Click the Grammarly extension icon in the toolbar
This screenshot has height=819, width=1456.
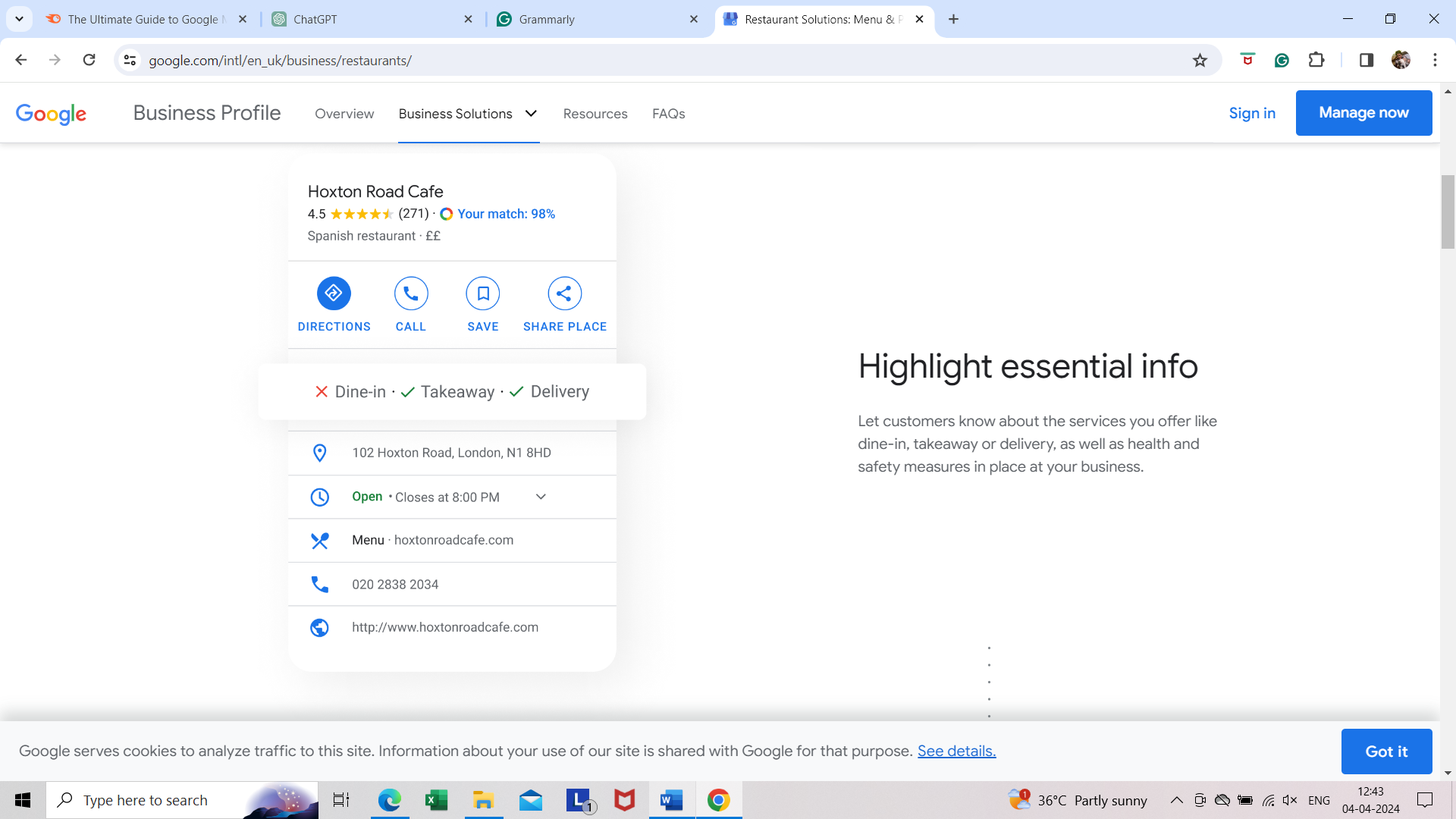(x=1282, y=61)
